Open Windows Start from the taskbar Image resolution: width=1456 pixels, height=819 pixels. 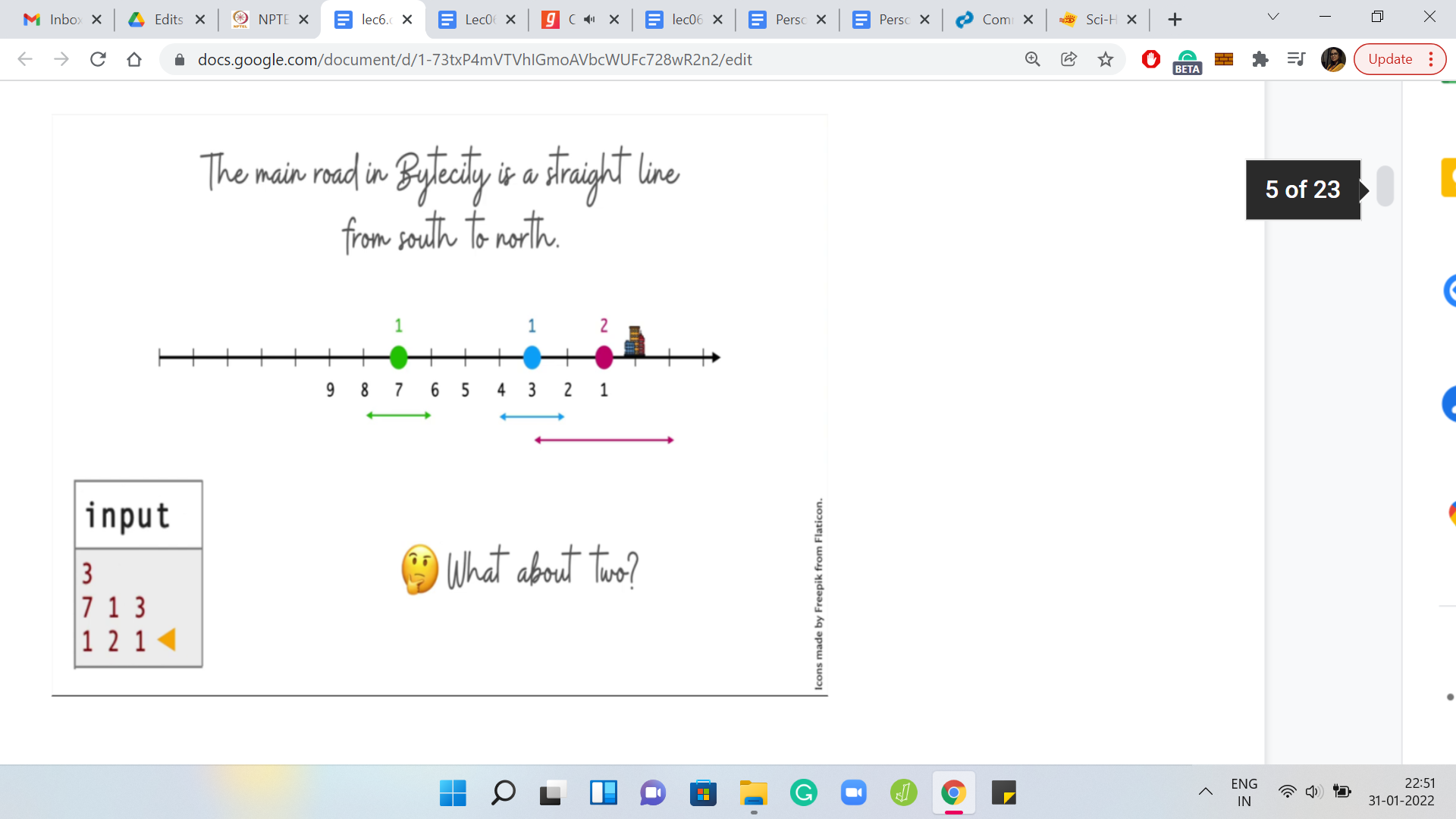[453, 793]
